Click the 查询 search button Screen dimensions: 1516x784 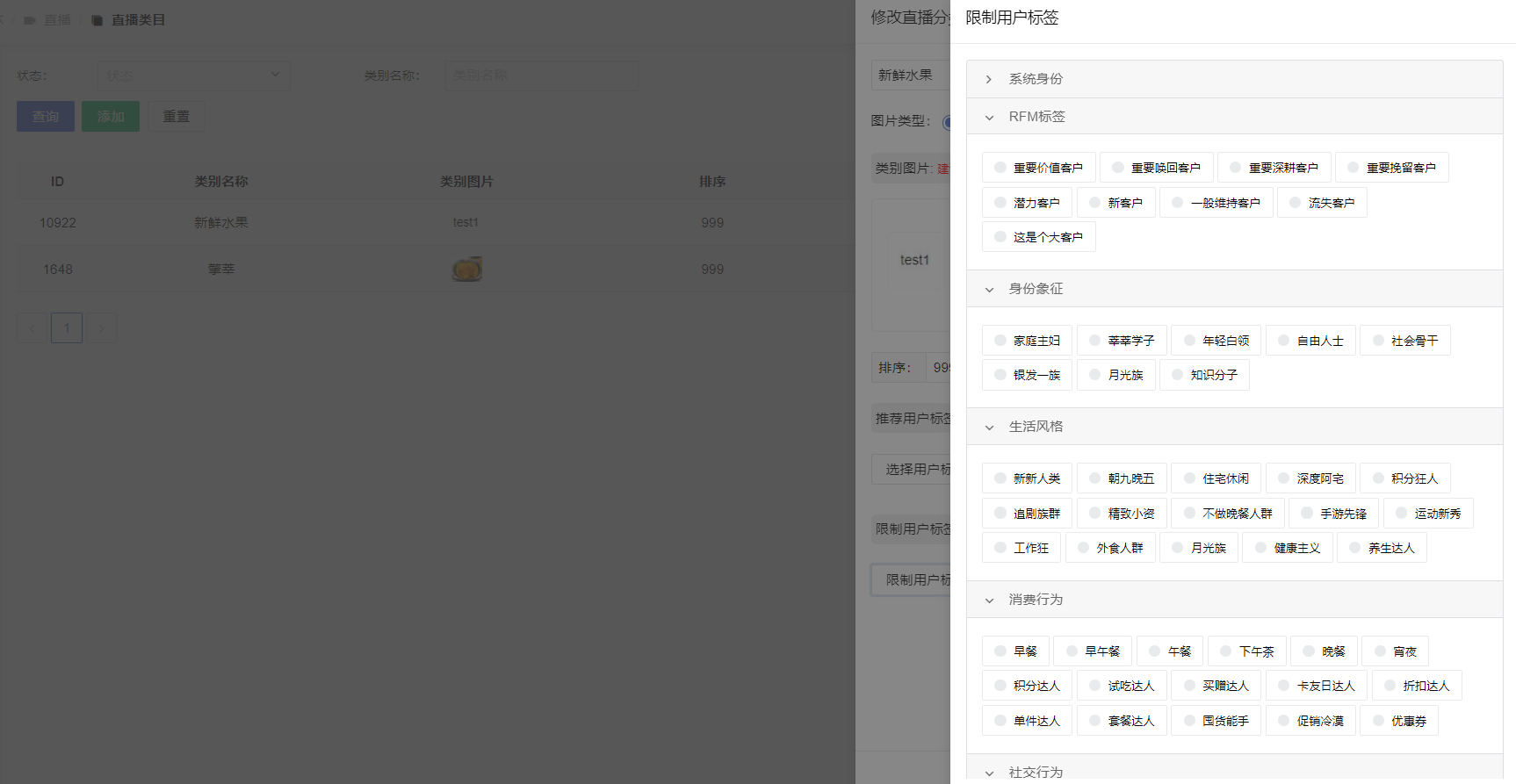46,117
